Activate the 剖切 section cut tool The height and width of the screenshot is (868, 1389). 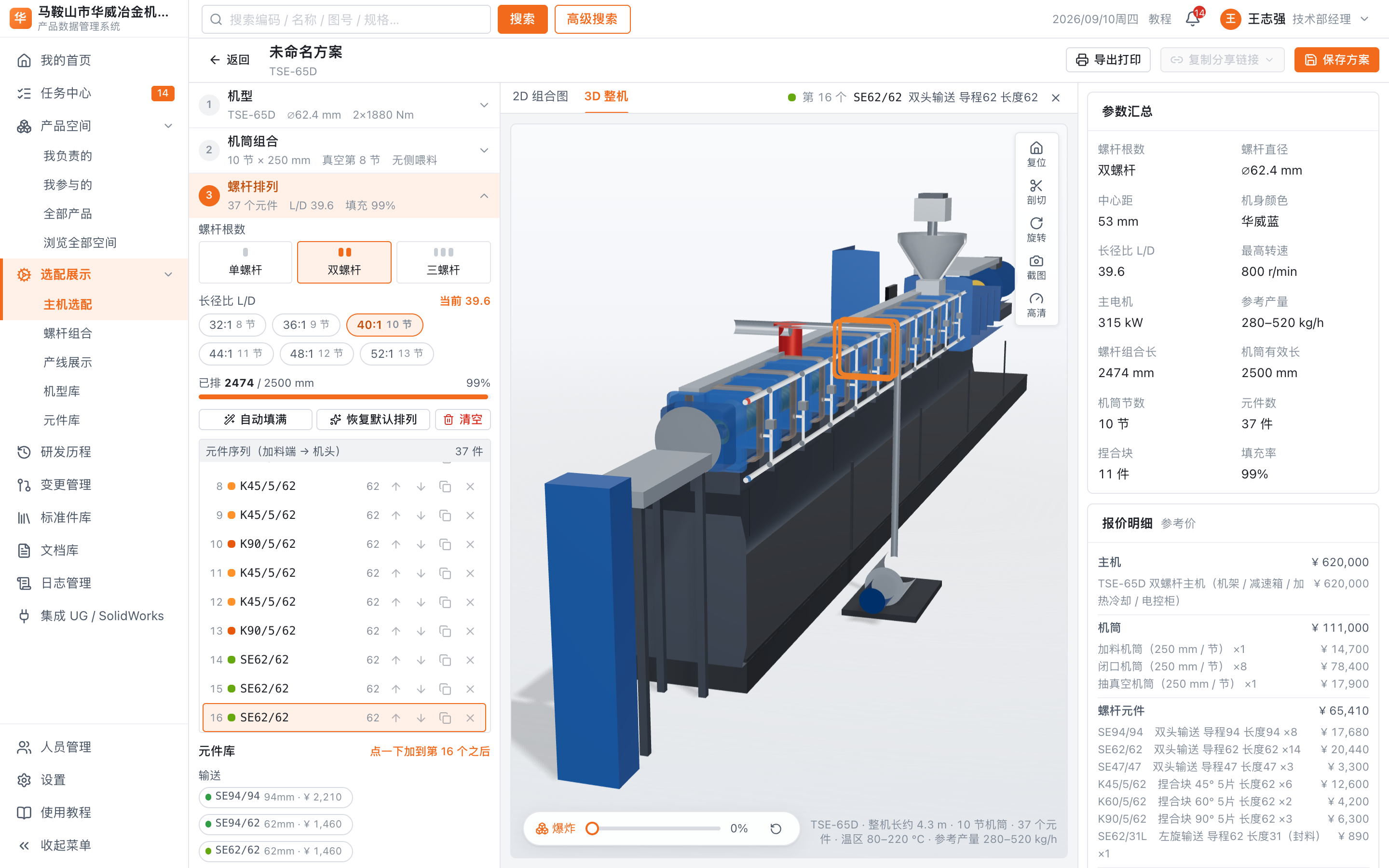click(x=1035, y=192)
